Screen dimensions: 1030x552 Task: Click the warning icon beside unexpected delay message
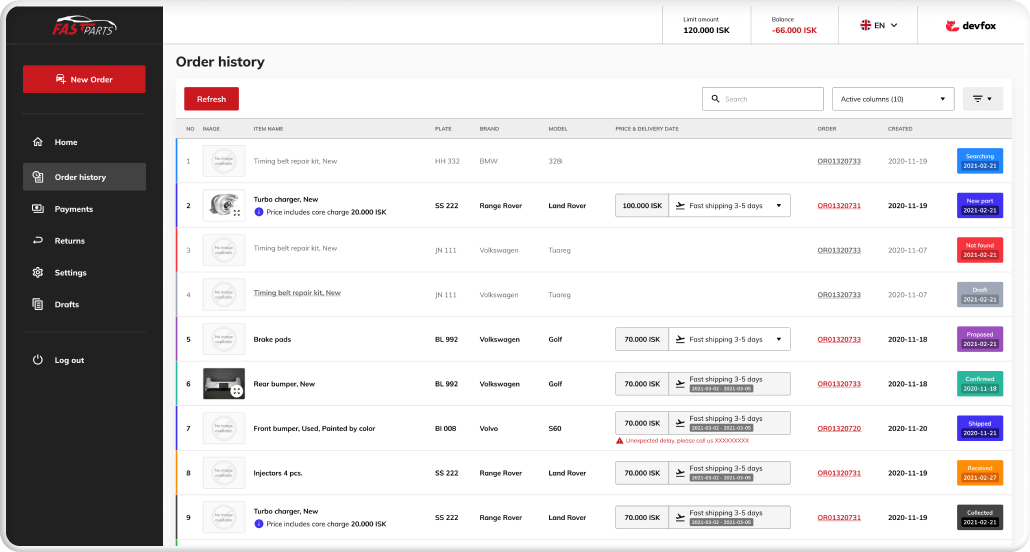coord(620,440)
